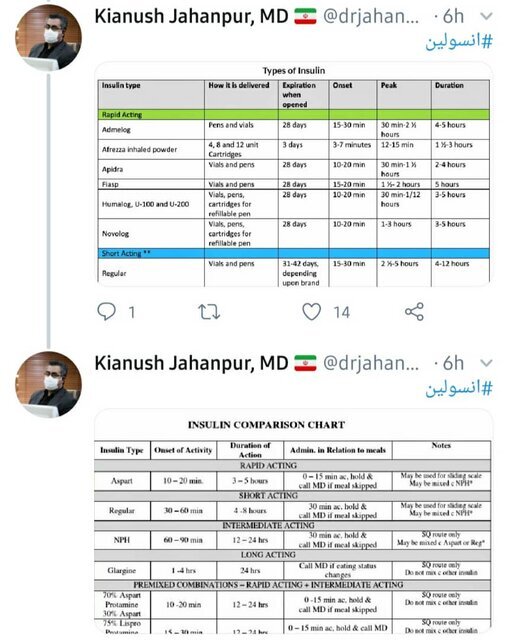Like the first tweet with 14 likes
Viewport: 508px width, 640px height.
311,312
